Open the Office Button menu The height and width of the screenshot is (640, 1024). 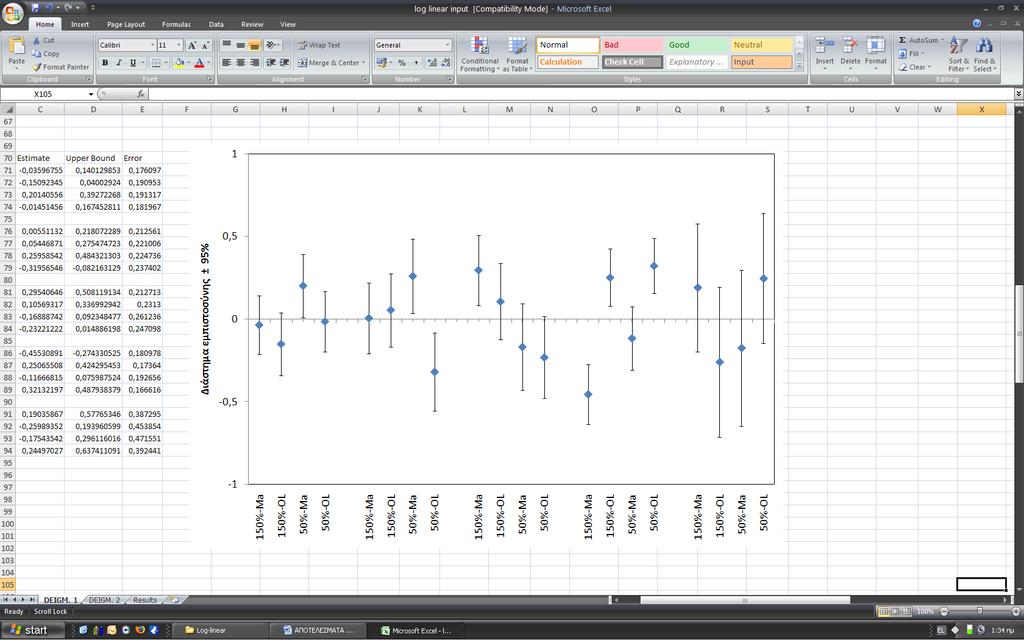[12, 12]
